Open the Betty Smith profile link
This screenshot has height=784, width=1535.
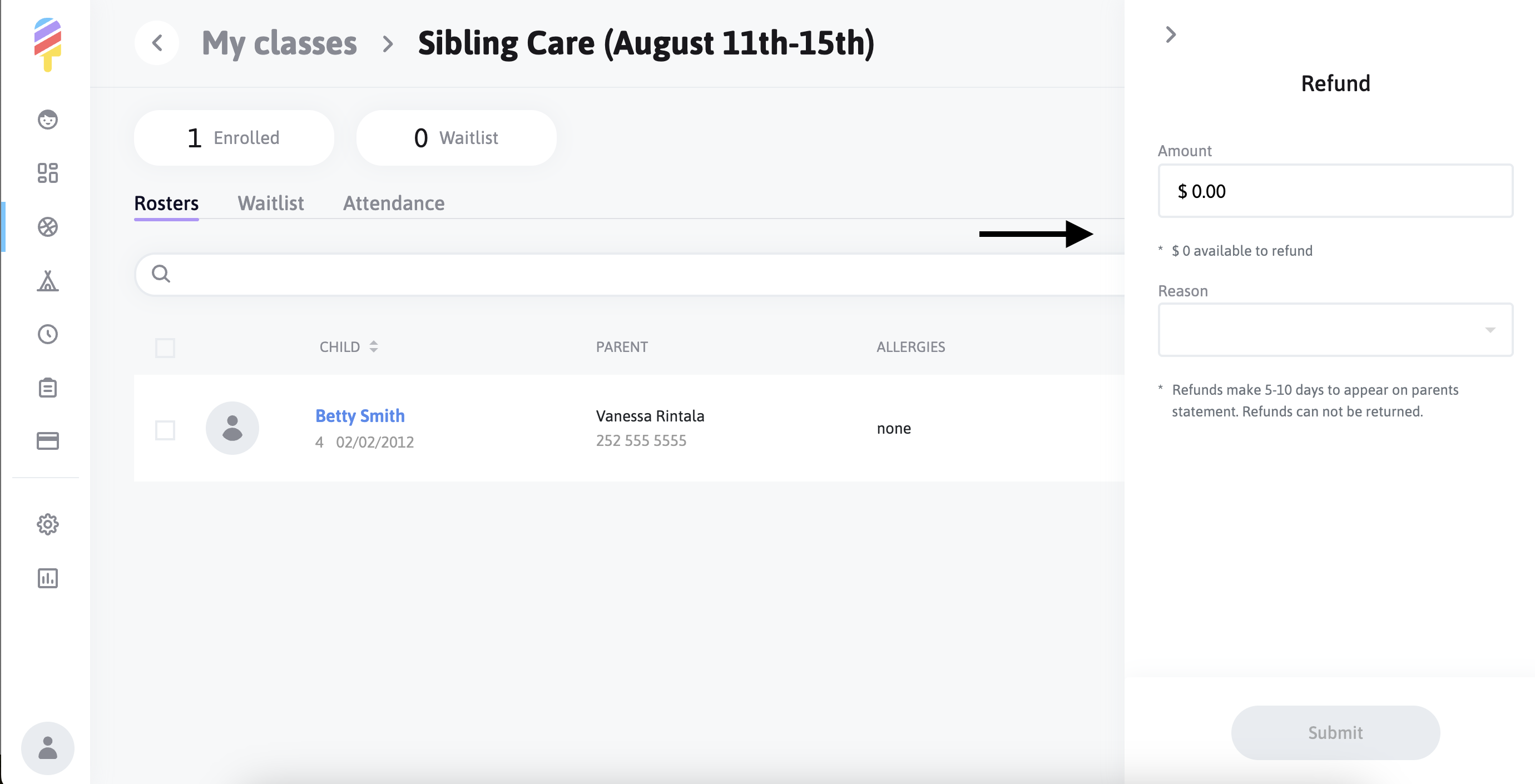pos(360,416)
